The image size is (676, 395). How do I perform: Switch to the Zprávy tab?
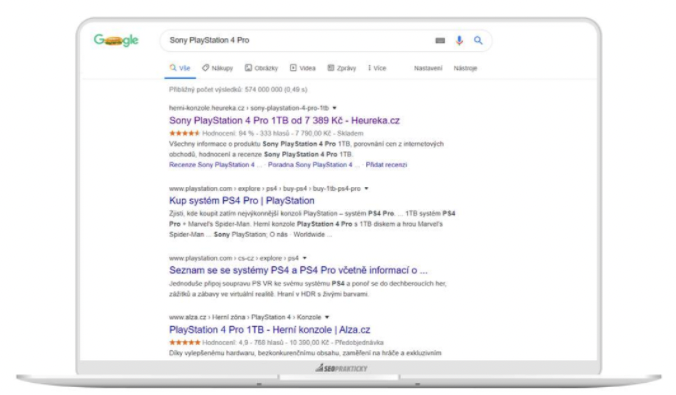click(x=342, y=68)
